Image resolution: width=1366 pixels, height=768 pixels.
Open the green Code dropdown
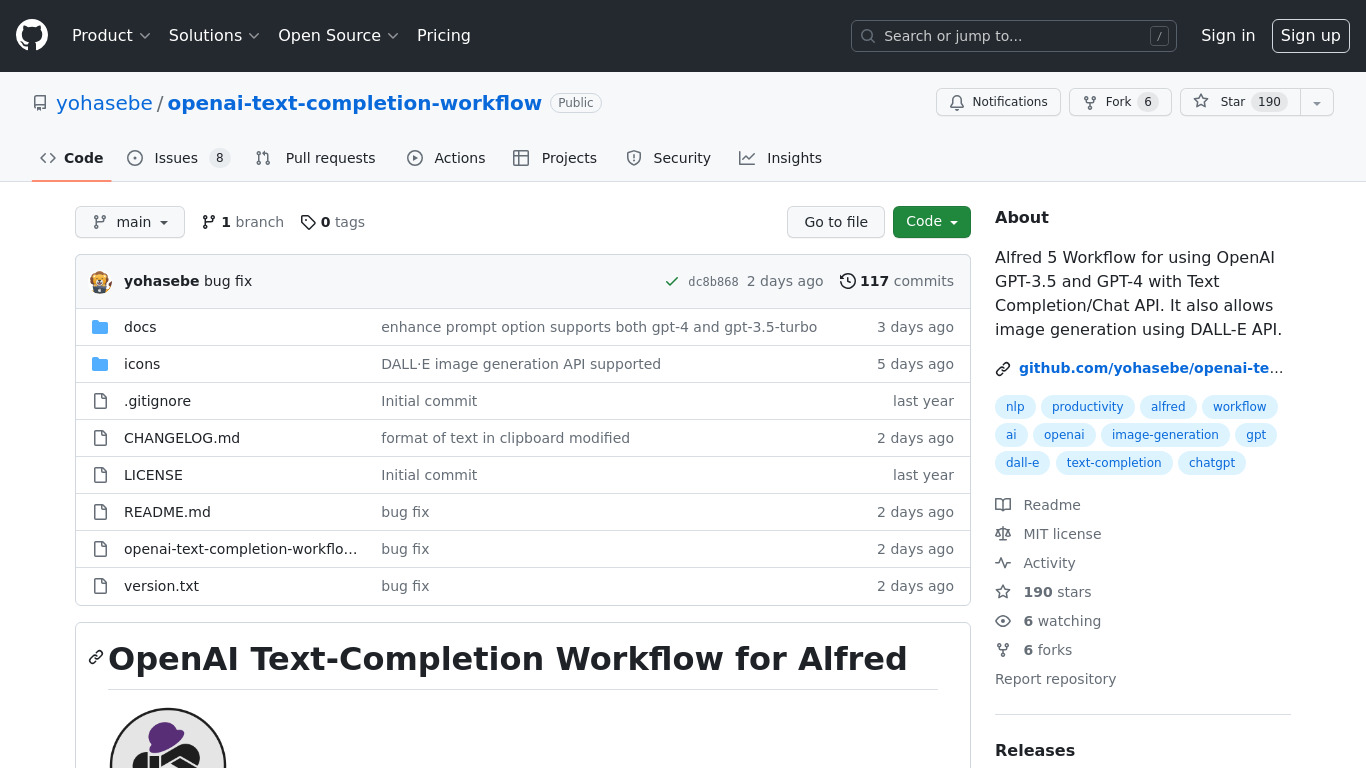[x=932, y=222]
